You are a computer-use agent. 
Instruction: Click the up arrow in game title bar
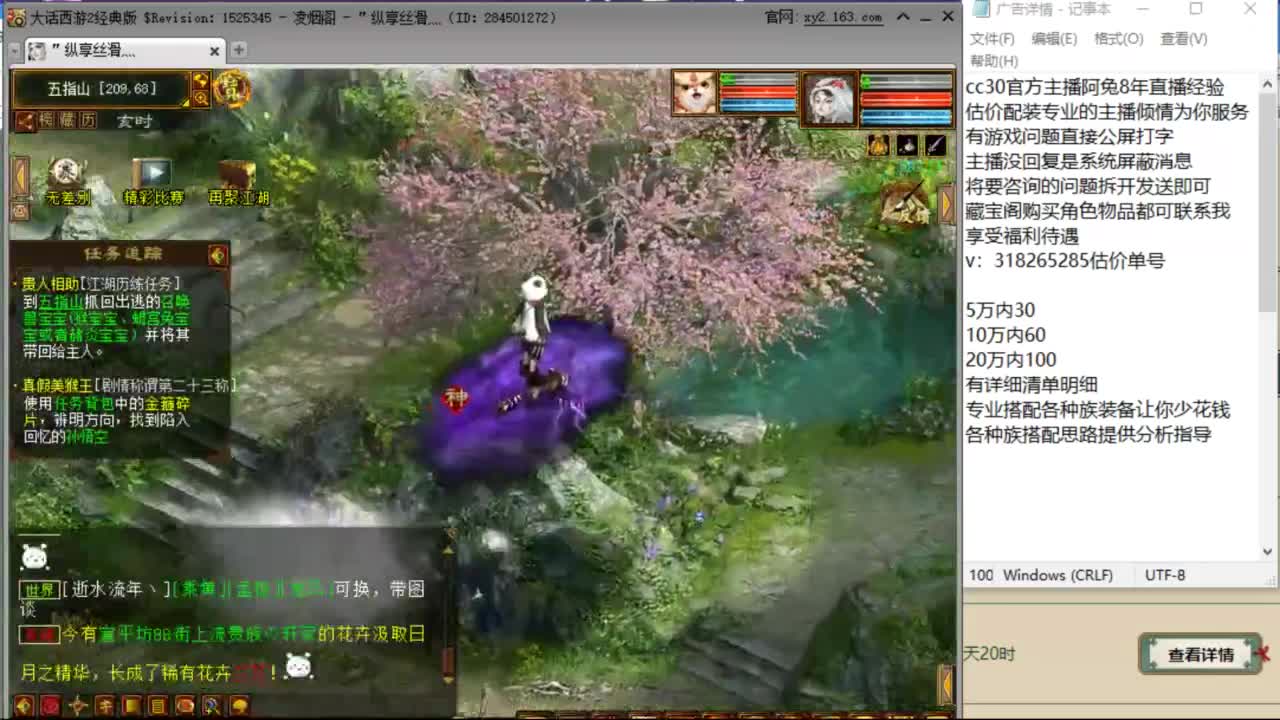point(903,17)
